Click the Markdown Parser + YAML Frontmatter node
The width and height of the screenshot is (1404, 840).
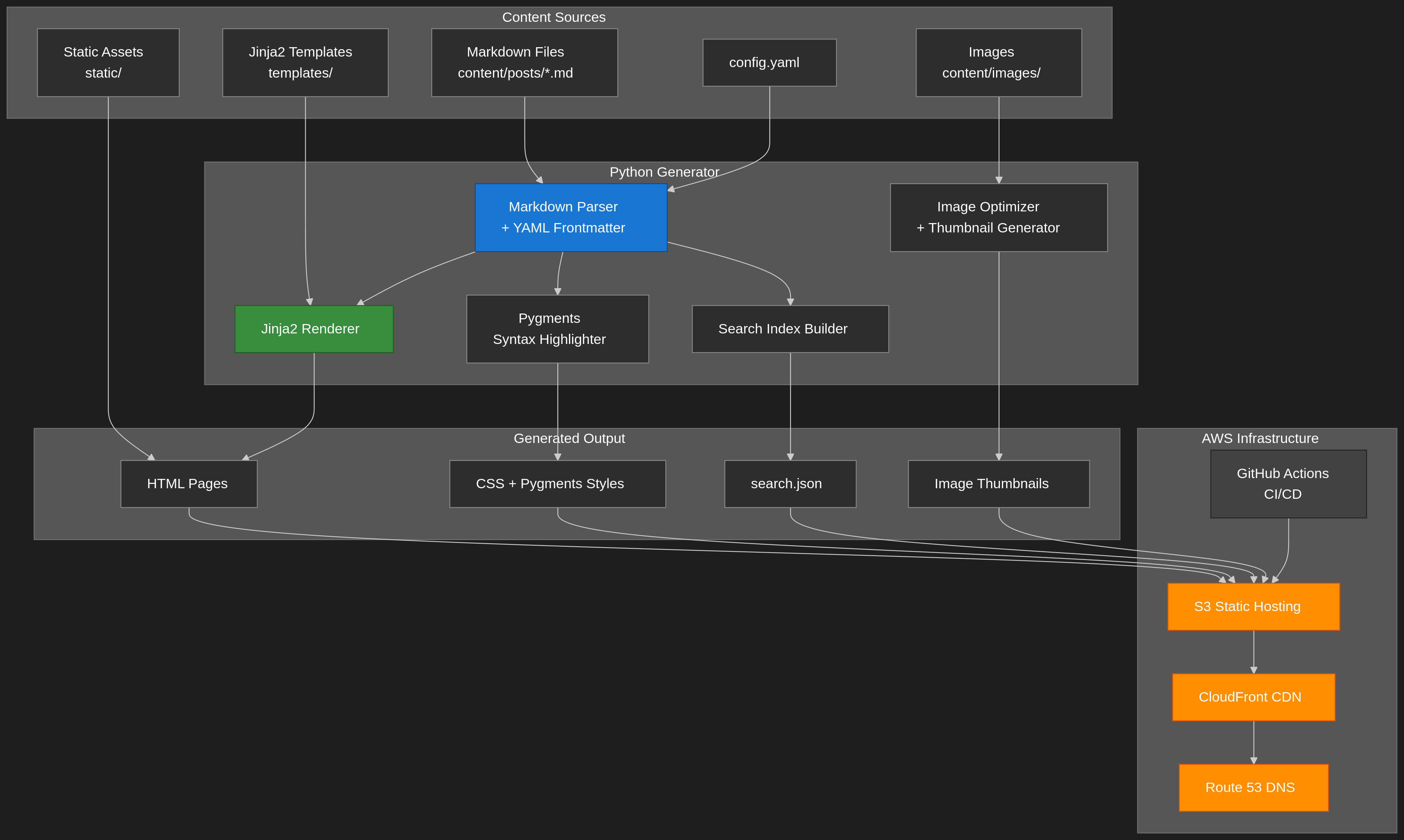pyautogui.click(x=571, y=217)
